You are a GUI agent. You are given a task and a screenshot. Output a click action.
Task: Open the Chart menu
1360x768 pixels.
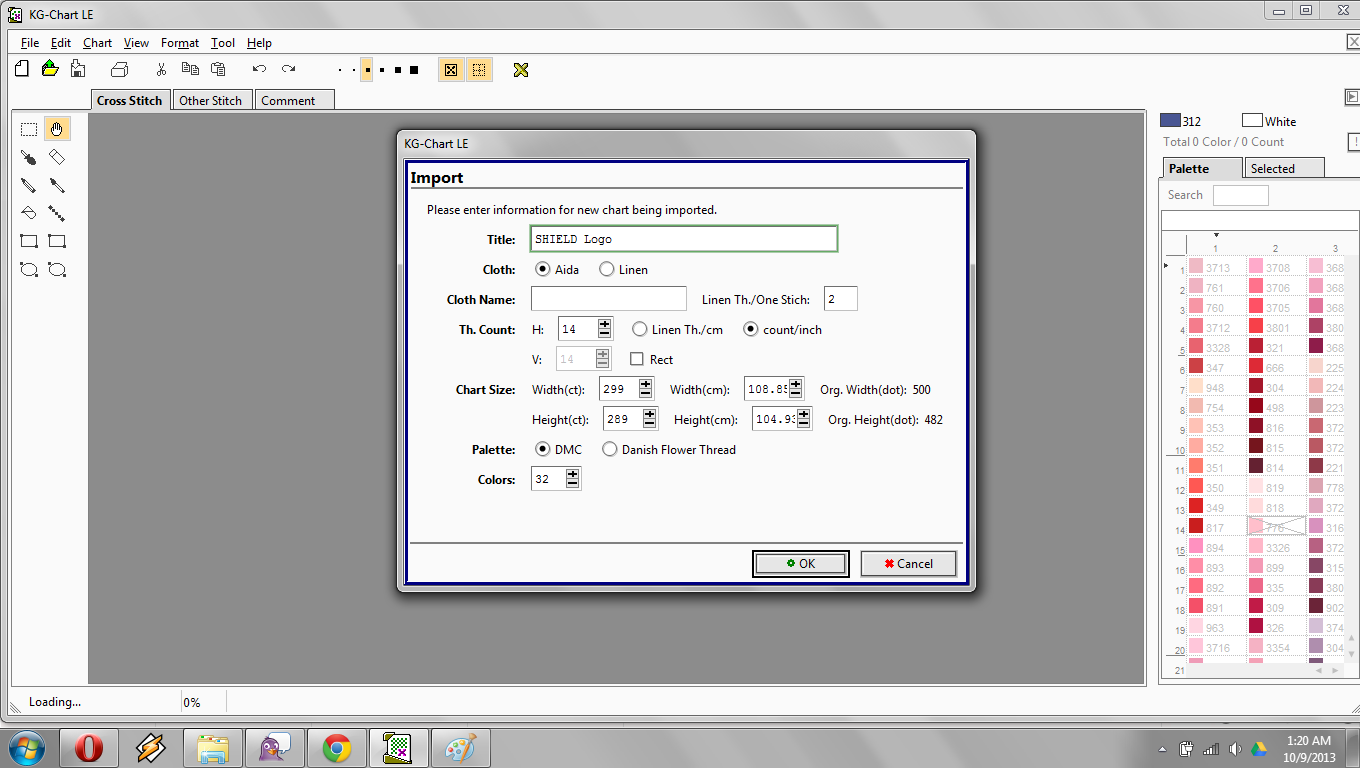coord(97,43)
